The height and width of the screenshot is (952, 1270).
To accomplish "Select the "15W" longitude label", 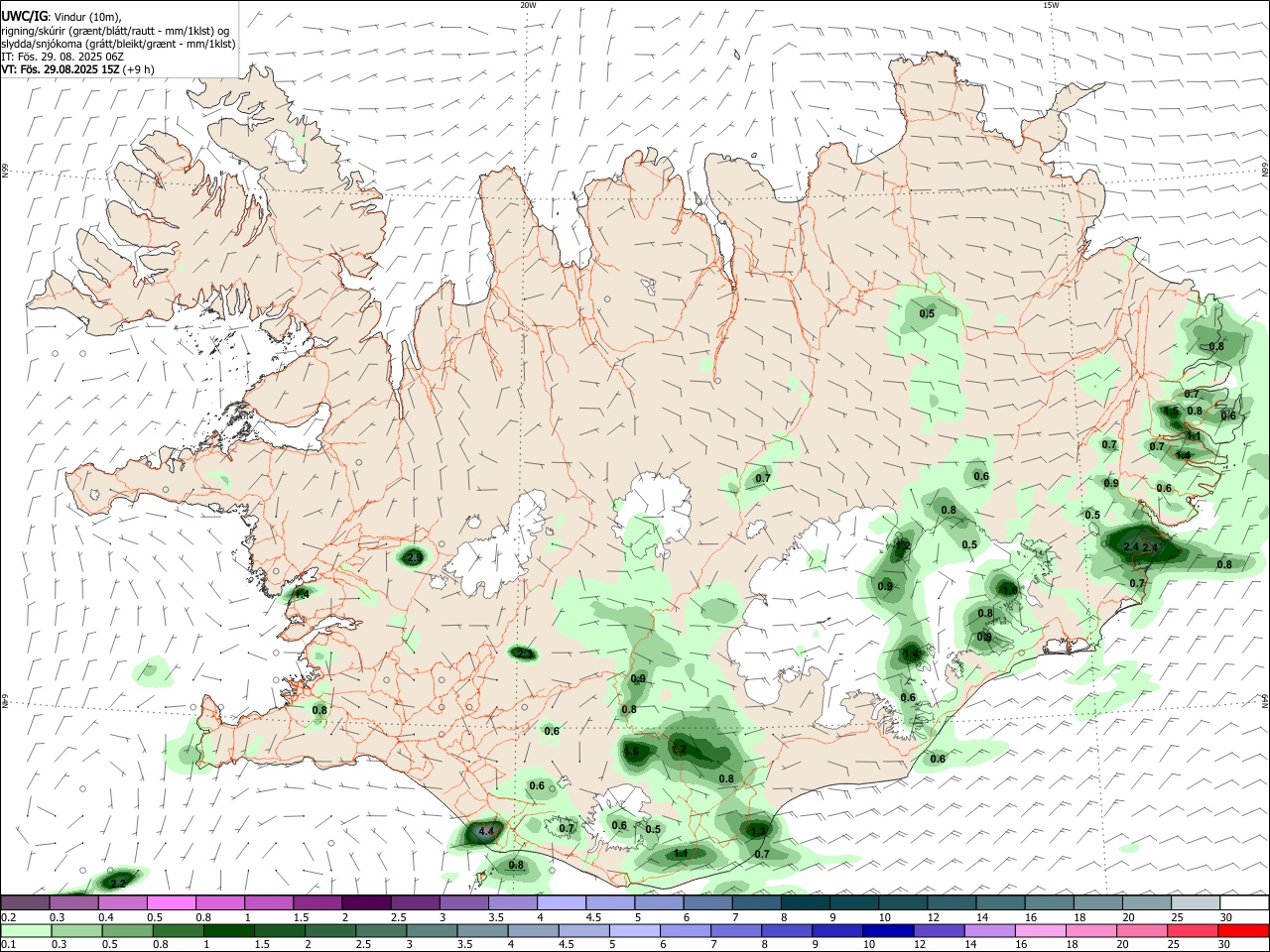I will tap(1051, 5).
